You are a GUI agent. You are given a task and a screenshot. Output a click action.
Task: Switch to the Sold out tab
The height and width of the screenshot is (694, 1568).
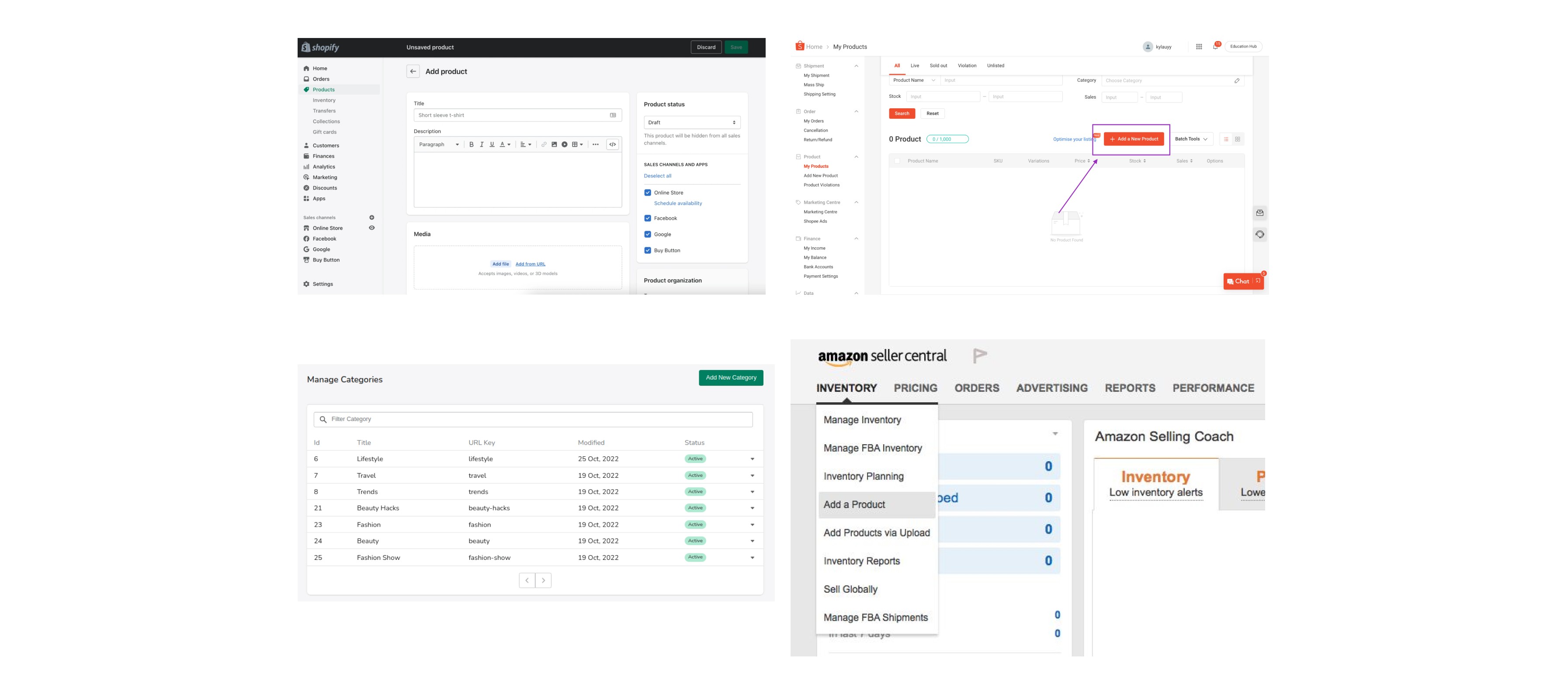click(x=938, y=66)
